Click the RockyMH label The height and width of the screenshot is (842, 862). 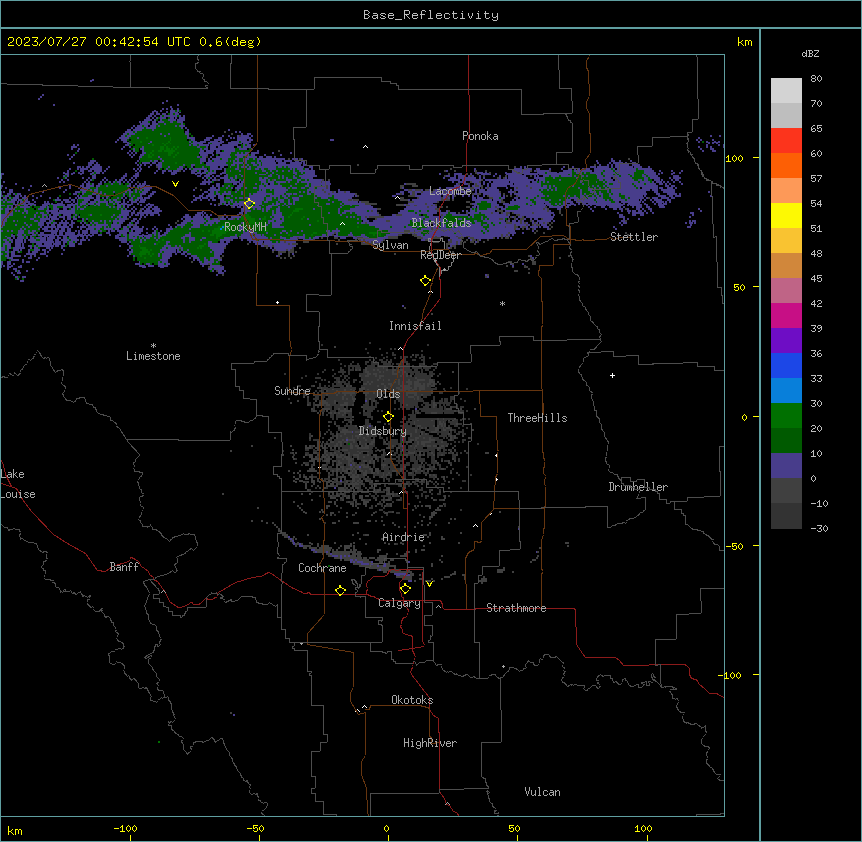click(245, 226)
